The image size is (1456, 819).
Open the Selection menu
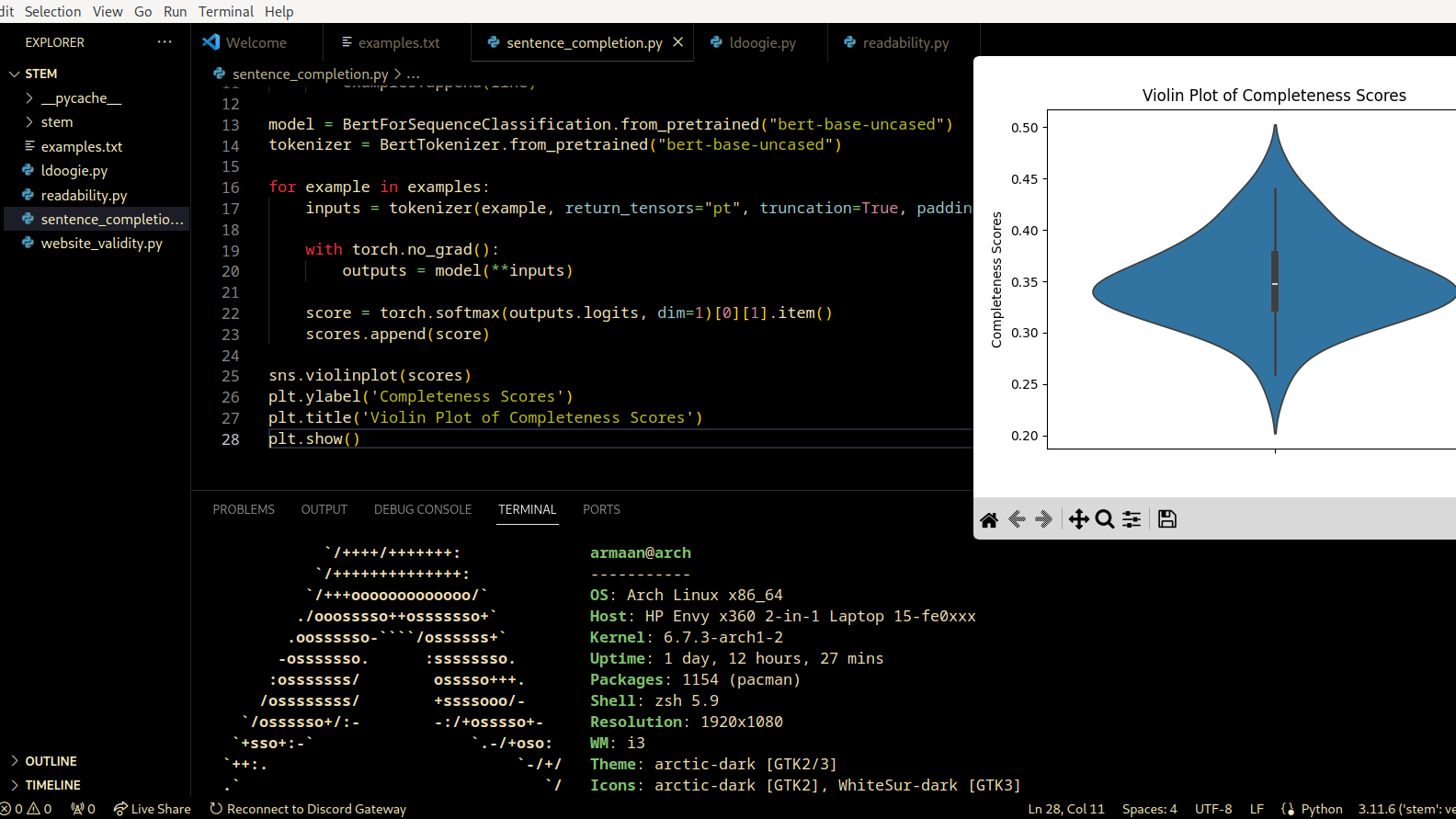tap(52, 11)
